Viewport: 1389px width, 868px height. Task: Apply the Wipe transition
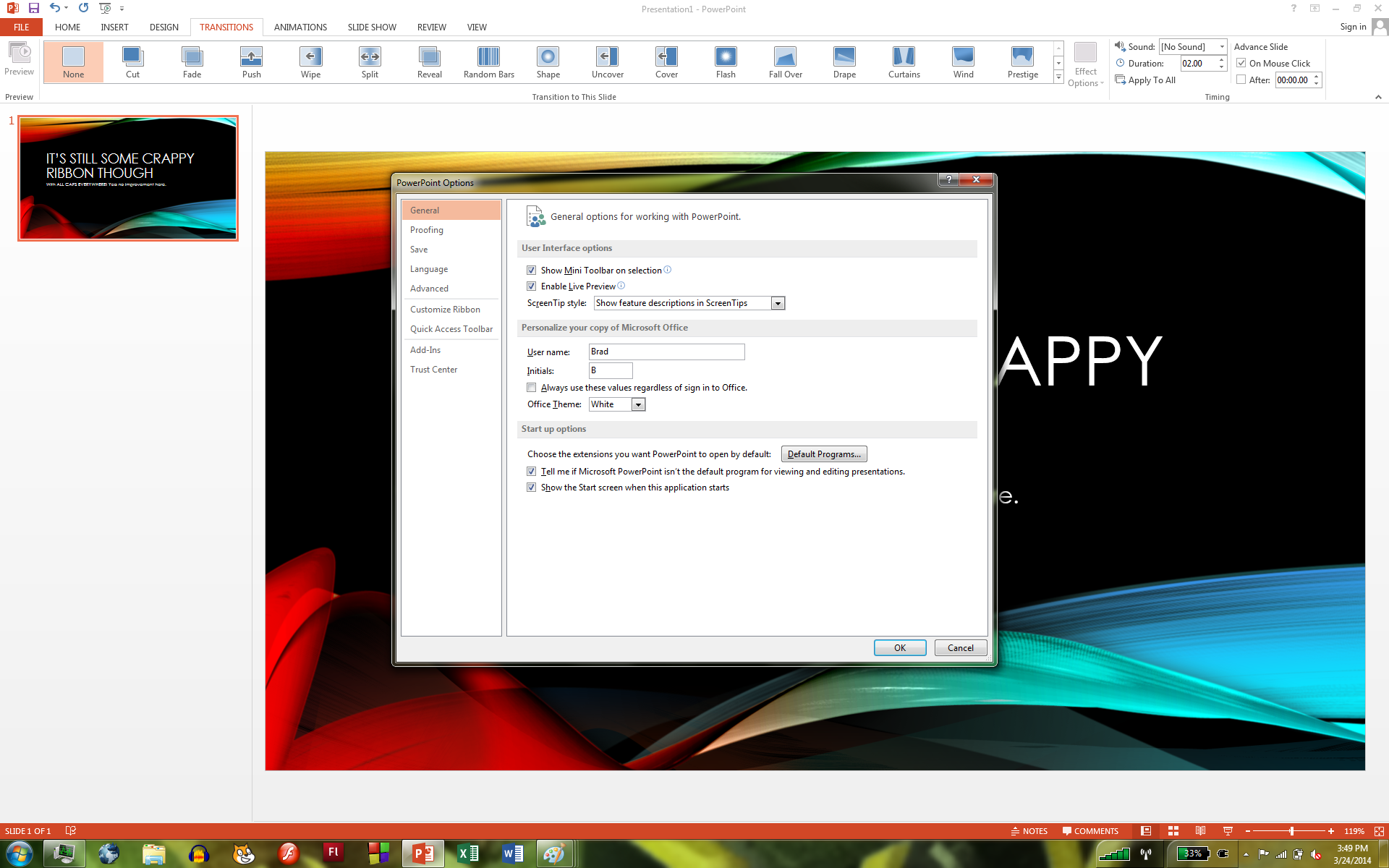click(310, 61)
